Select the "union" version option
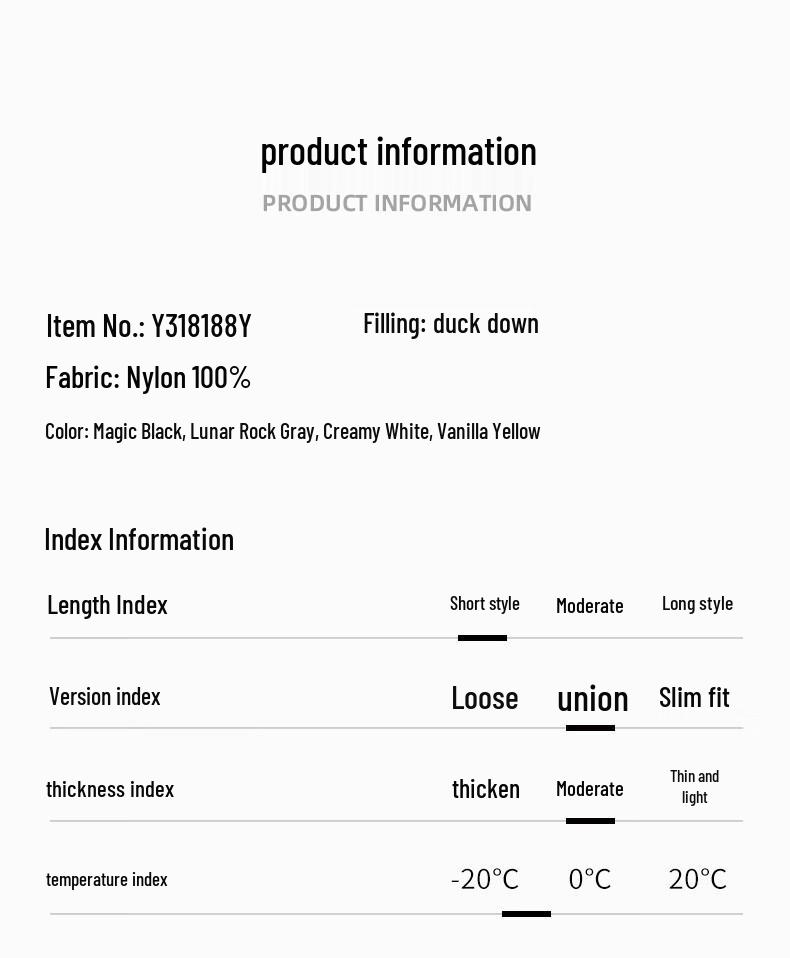Viewport: 790px width, 958px height. [592, 699]
